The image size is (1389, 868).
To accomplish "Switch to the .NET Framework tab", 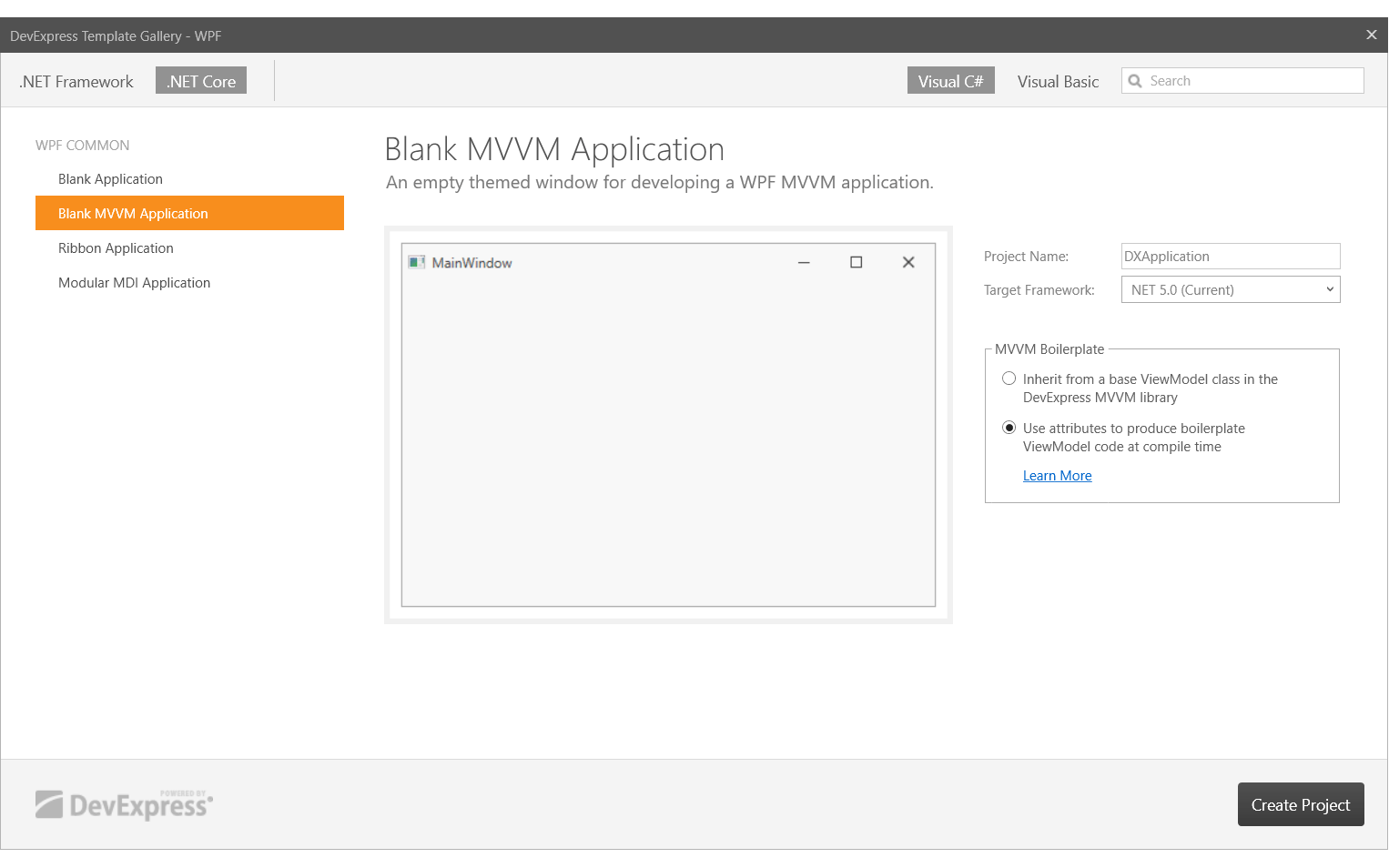I will pyautogui.click(x=76, y=81).
